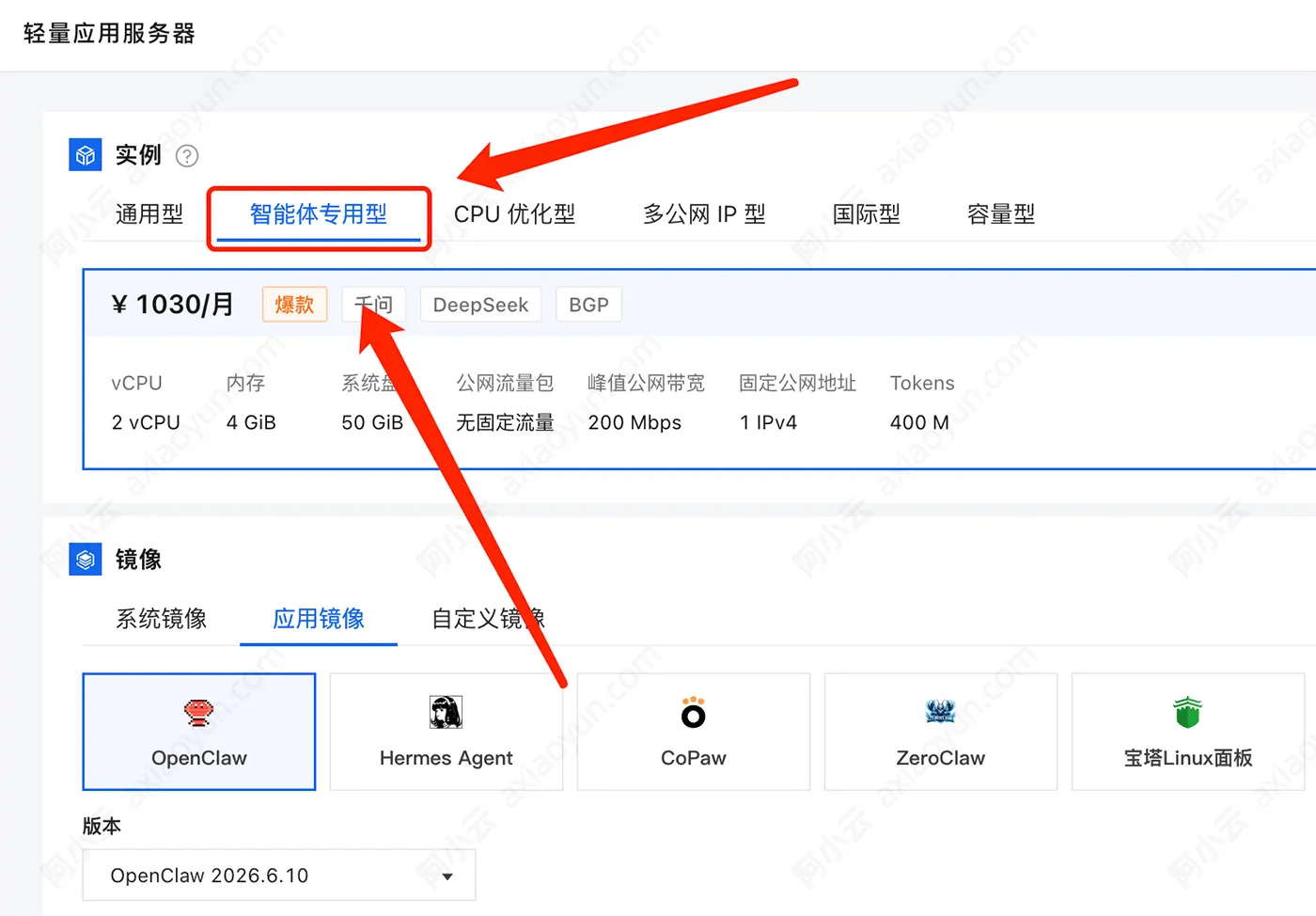Click the 轻量应用服务器 page title
Image resolution: width=1316 pixels, height=916 pixels.
(x=109, y=34)
